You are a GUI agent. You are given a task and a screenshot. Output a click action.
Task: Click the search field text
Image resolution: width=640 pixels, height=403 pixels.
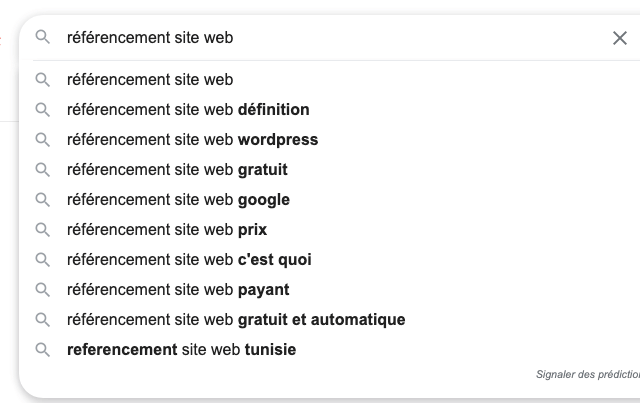[150, 38]
